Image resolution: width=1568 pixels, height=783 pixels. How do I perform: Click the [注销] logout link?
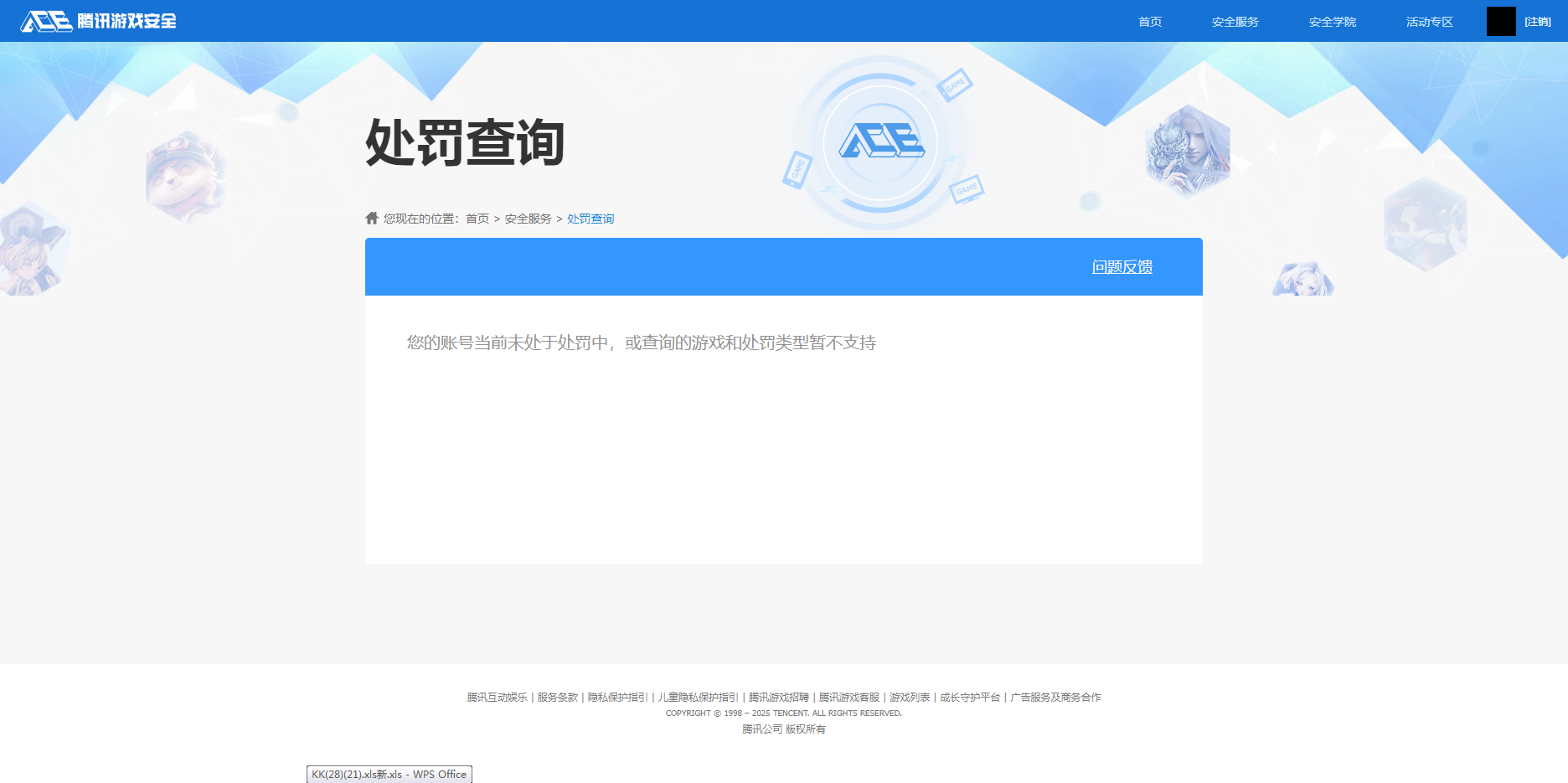(1538, 22)
